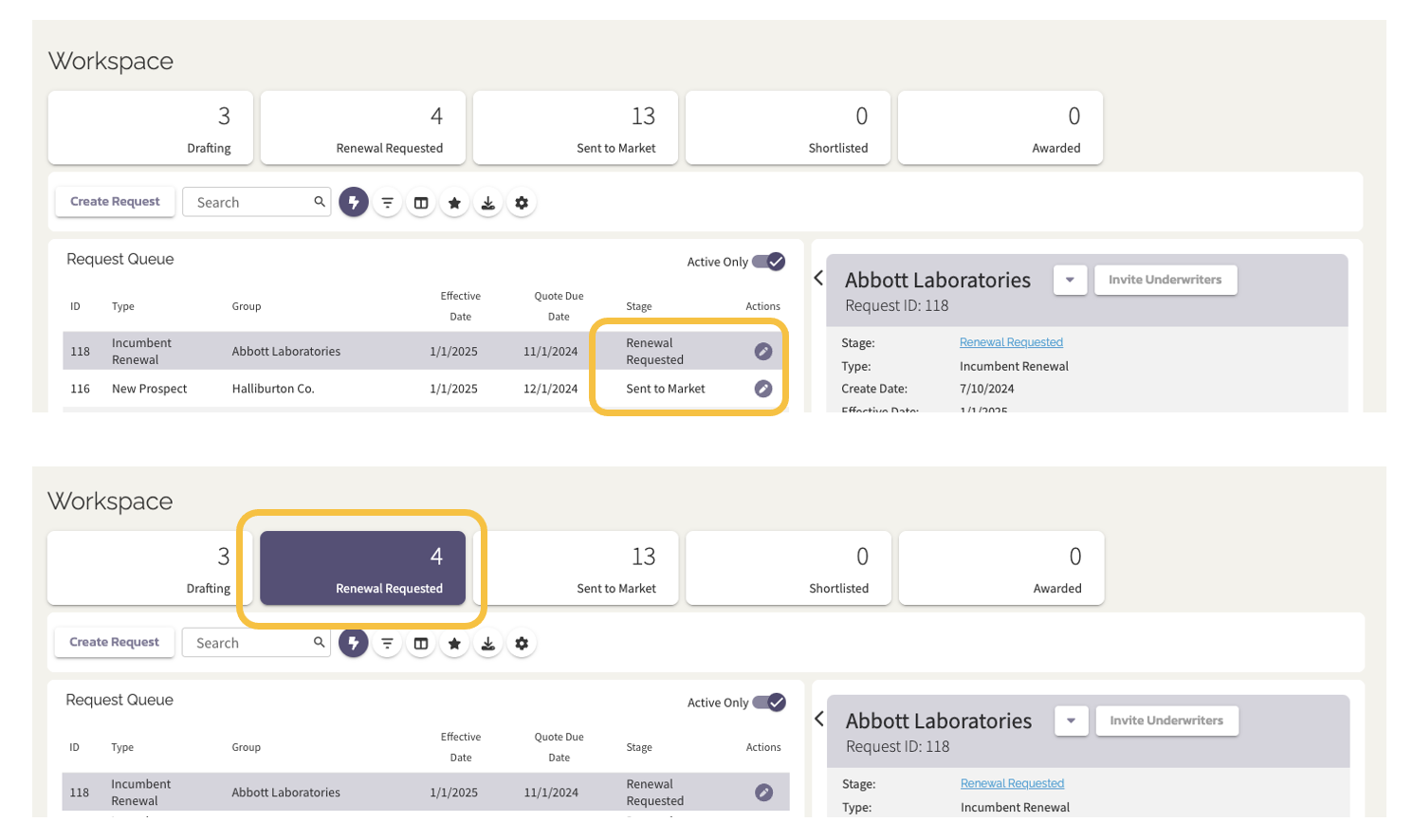
Task: Toggle Active Only in the upper Request Queue
Action: 769,262
